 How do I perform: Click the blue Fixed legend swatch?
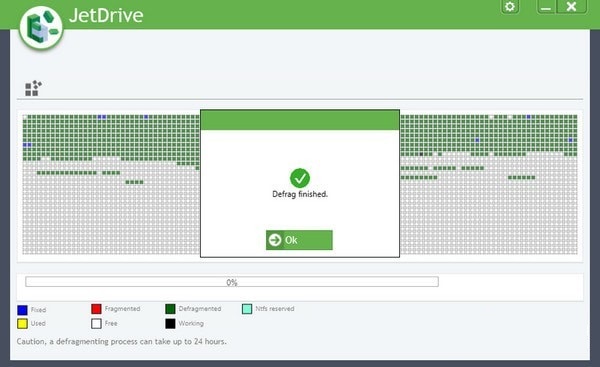[x=23, y=310]
